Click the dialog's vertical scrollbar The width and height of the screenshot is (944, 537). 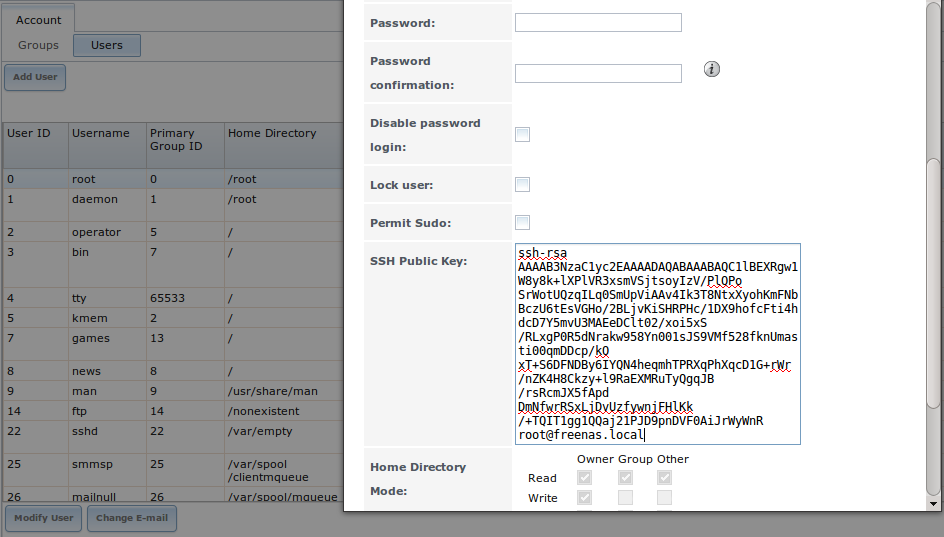(933, 280)
